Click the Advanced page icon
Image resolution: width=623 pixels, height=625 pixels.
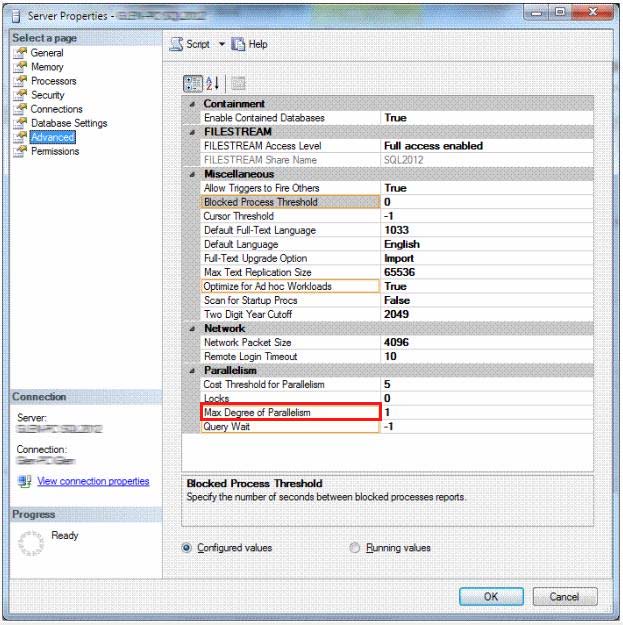click(20, 137)
